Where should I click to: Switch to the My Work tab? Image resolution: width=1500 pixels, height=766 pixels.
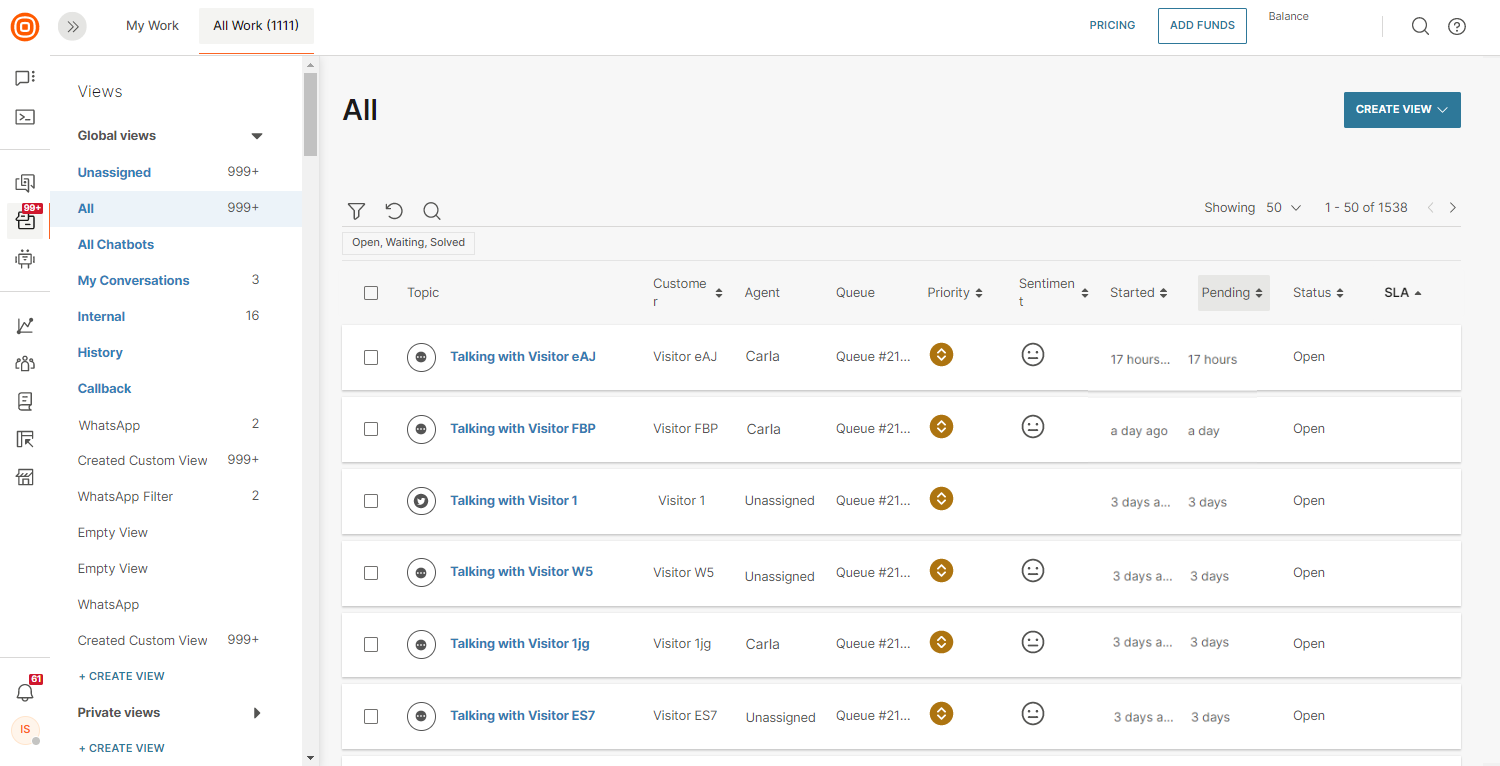pyautogui.click(x=152, y=26)
